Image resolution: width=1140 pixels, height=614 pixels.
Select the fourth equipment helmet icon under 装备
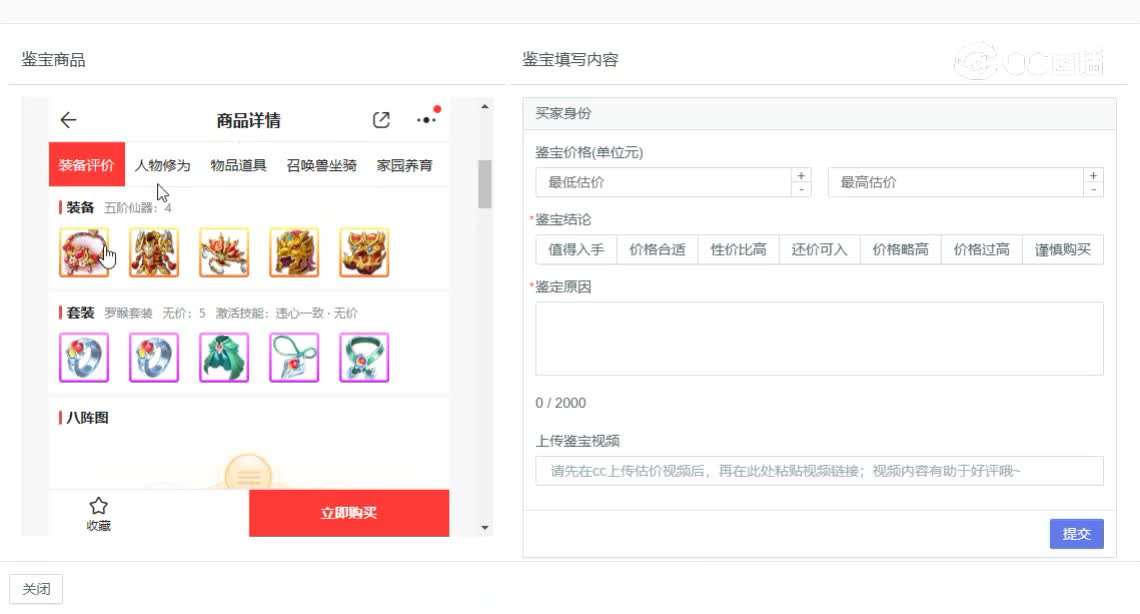tap(294, 252)
